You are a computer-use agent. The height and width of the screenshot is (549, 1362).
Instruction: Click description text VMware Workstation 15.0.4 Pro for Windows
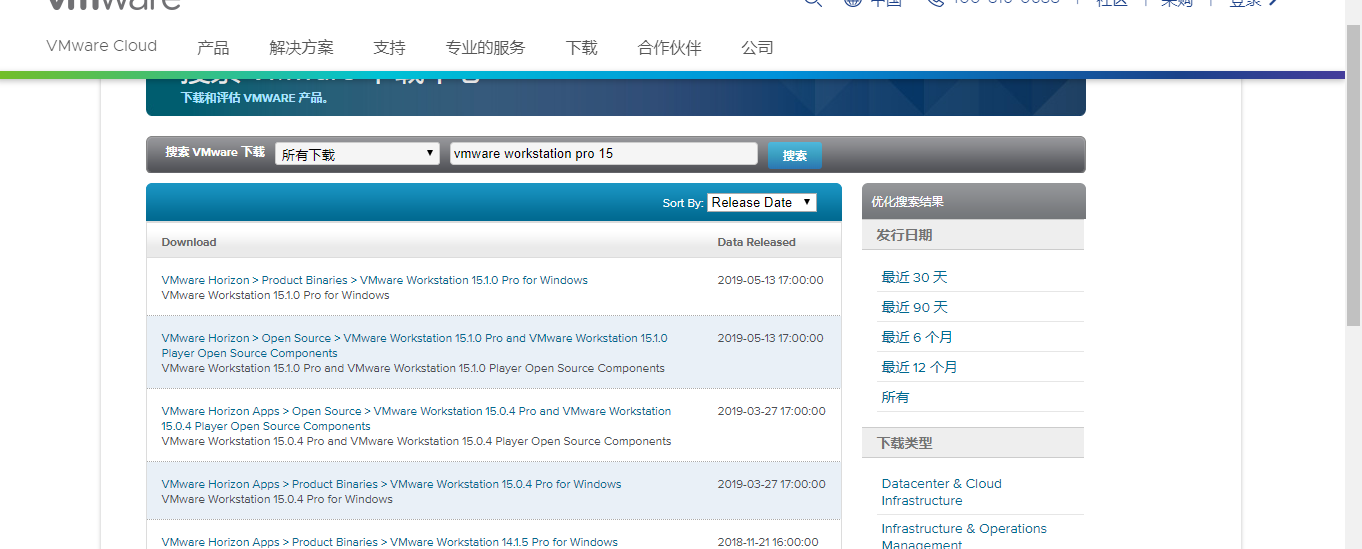(277, 499)
